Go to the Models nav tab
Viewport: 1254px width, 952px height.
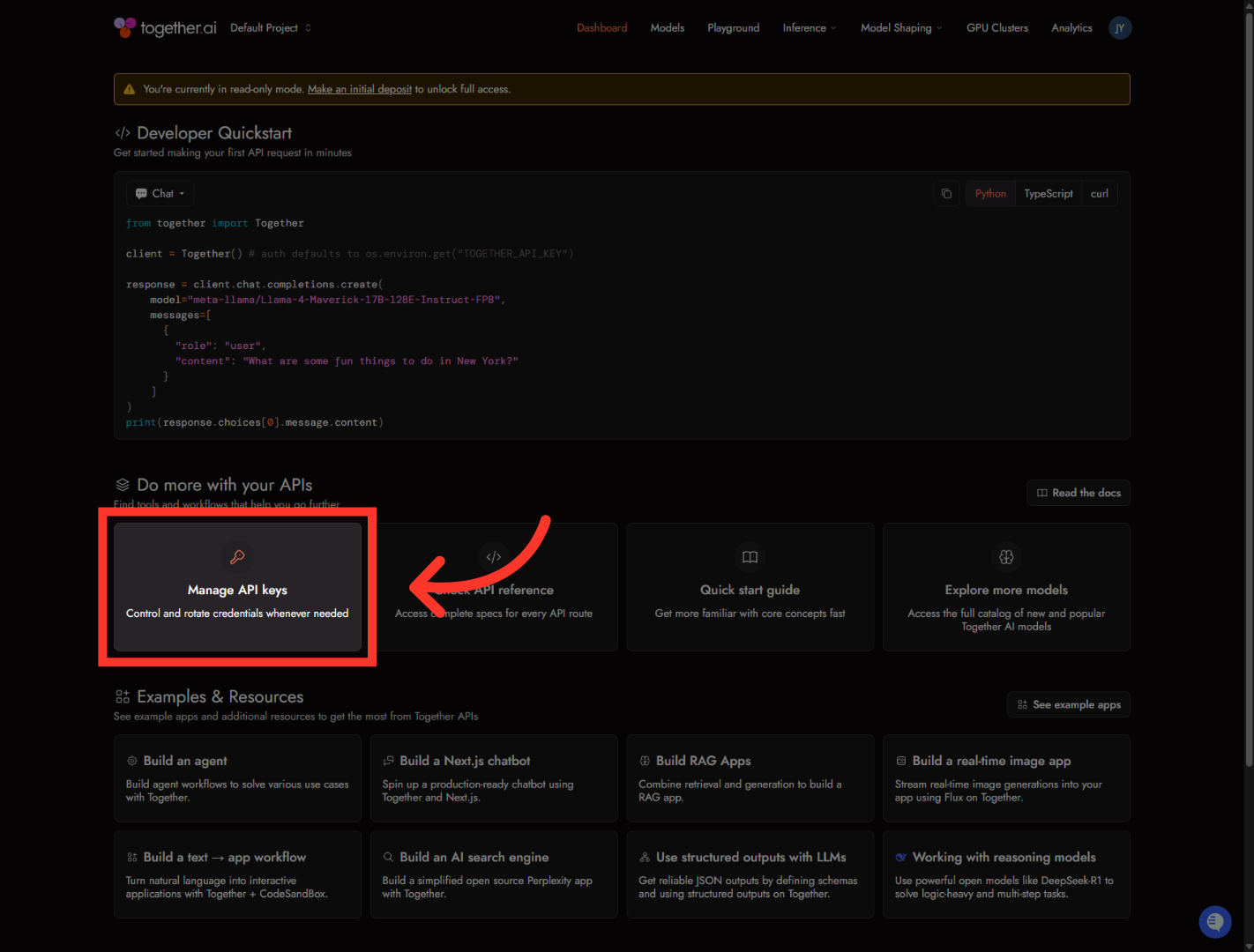click(668, 28)
